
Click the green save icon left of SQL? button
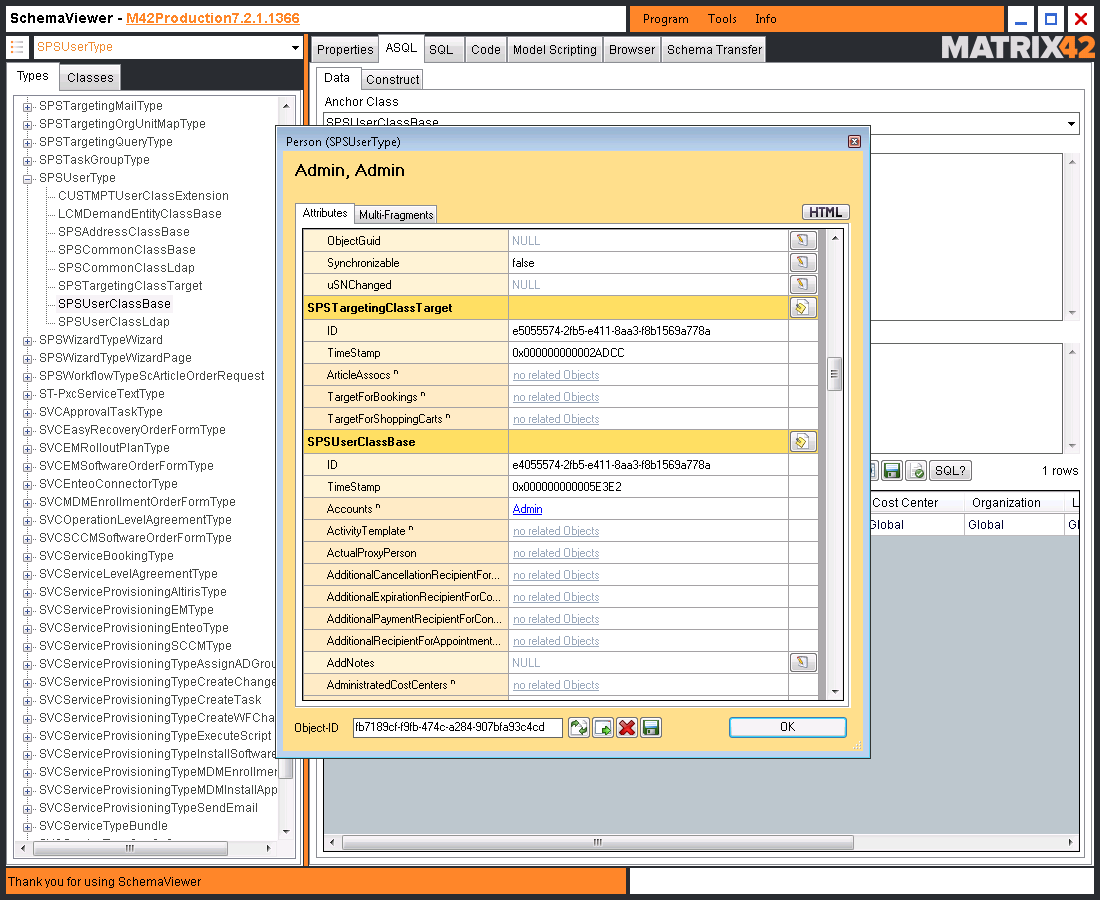click(892, 471)
